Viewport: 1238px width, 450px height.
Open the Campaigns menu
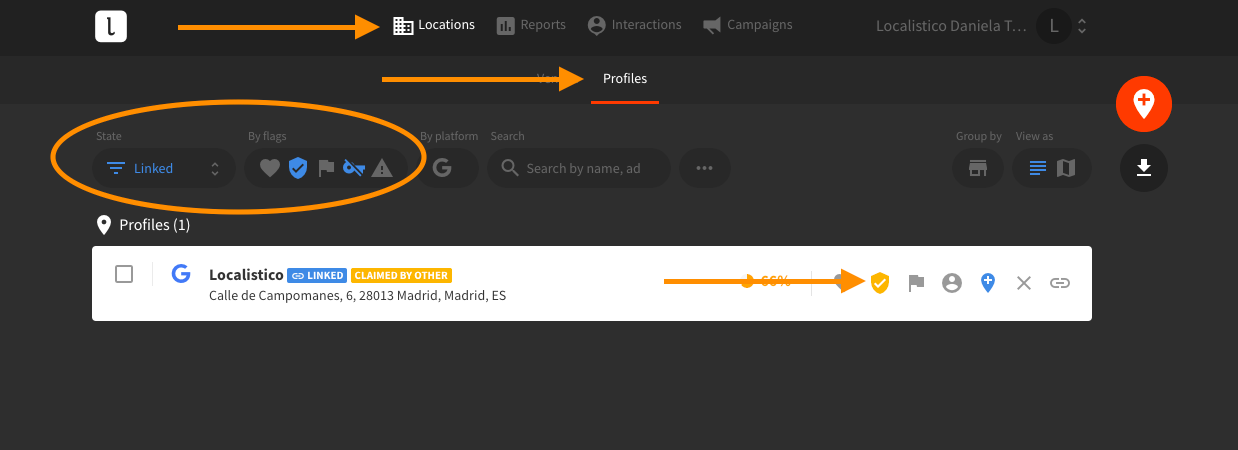747,25
